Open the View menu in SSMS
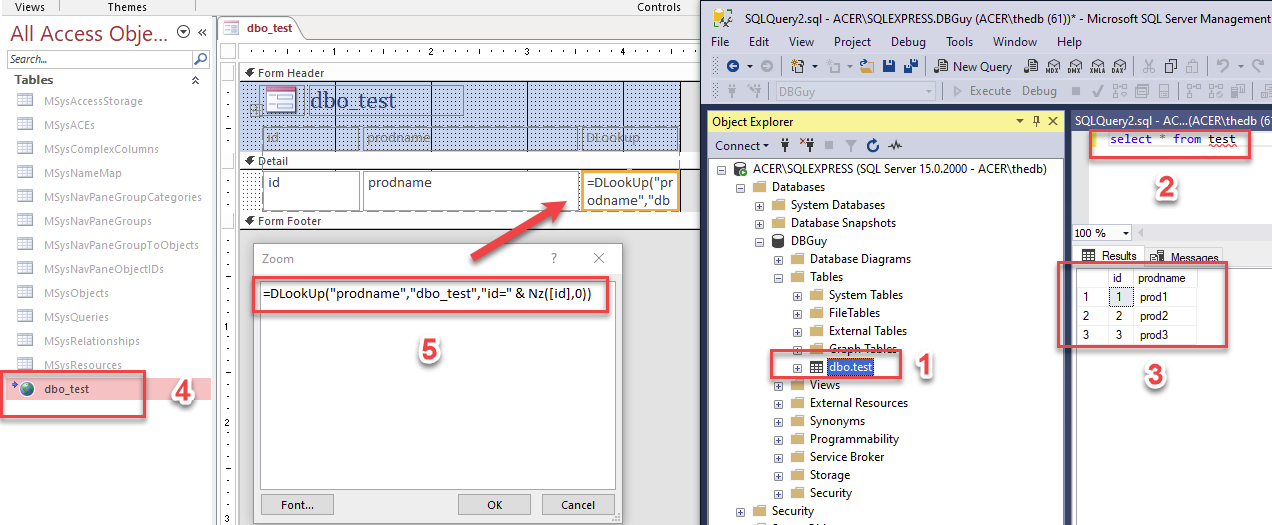 (801, 42)
